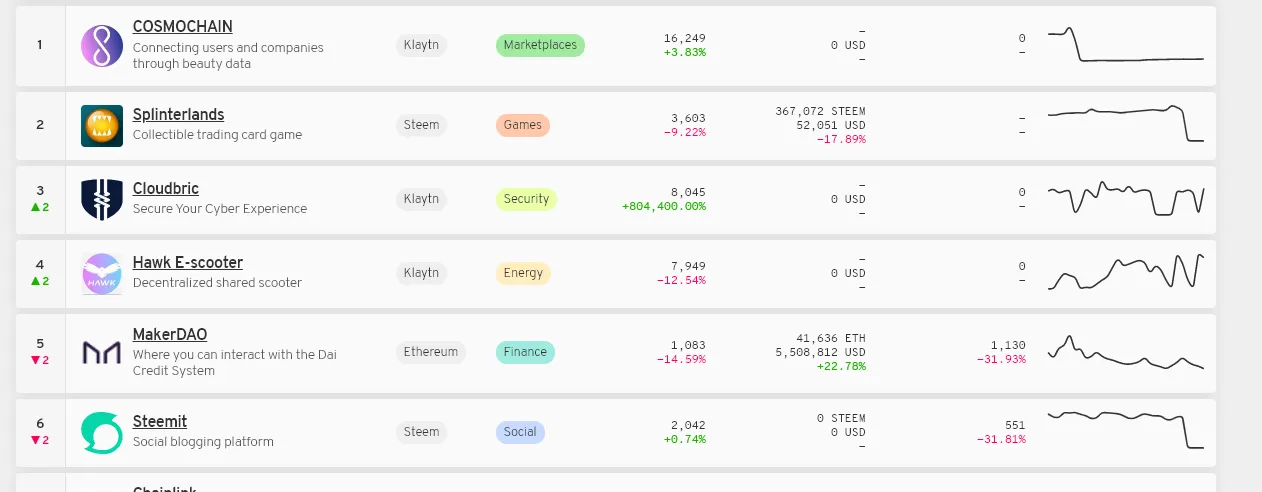The image size is (1262, 492).
Task: Open the Hawk E-scooter logo icon
Action: 102,273
